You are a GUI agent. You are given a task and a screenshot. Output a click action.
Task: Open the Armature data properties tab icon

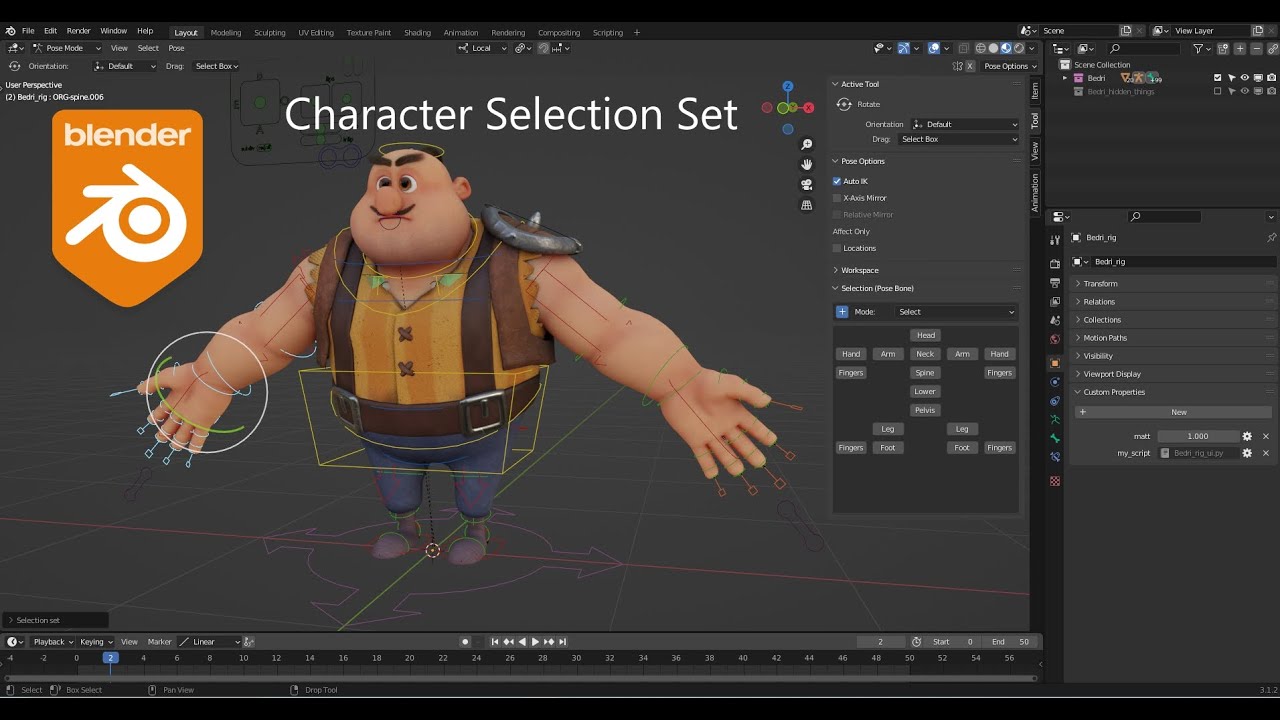(x=1054, y=420)
